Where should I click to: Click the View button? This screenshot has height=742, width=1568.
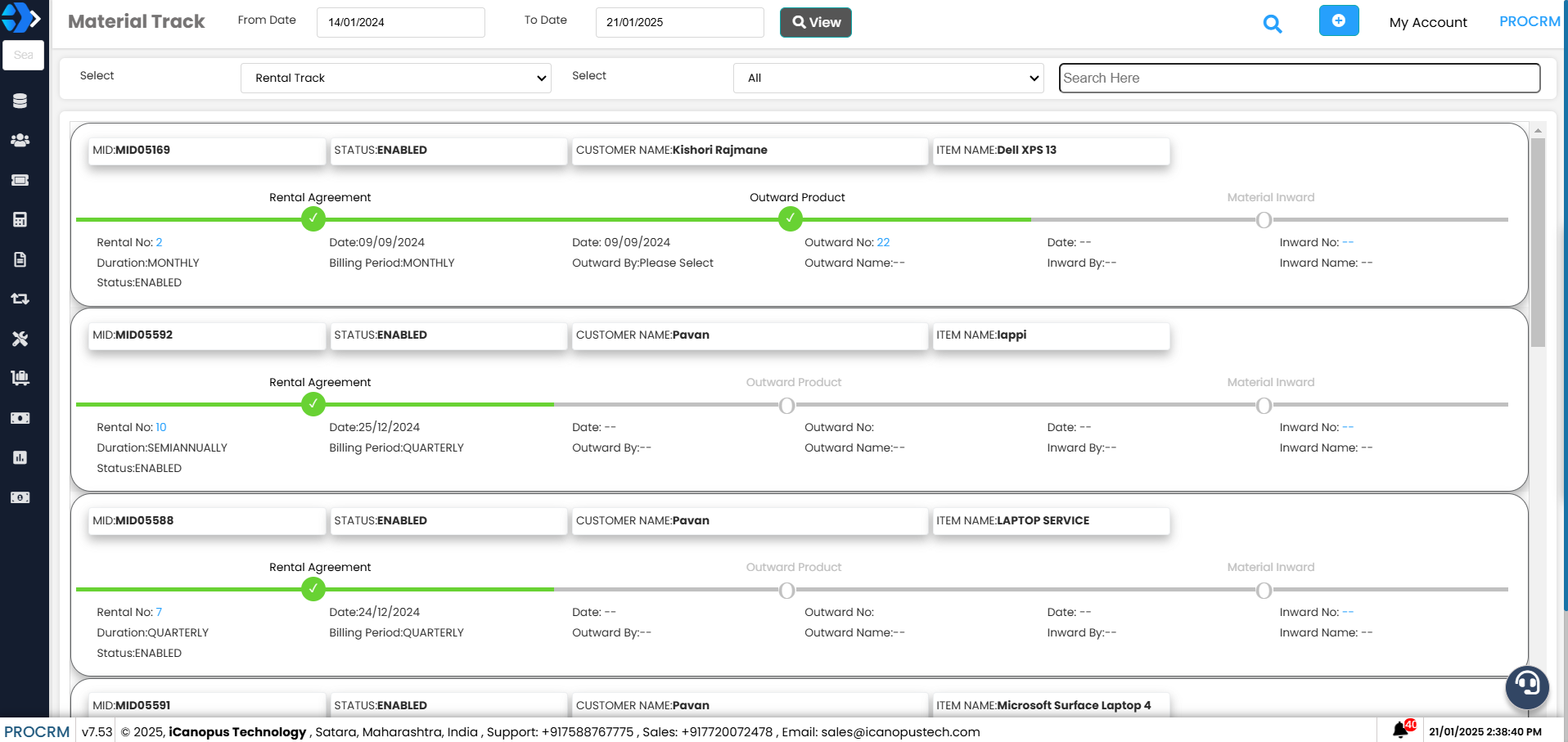click(x=815, y=22)
